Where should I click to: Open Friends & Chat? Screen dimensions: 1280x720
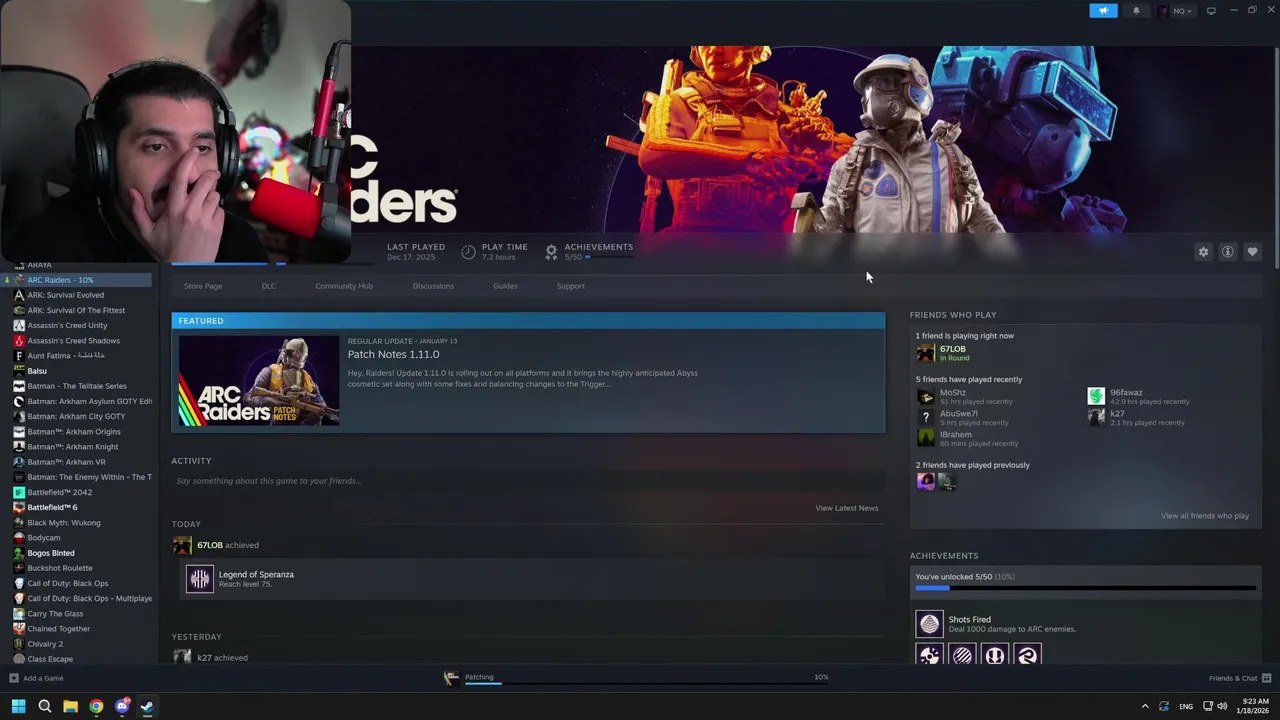tap(1238, 678)
